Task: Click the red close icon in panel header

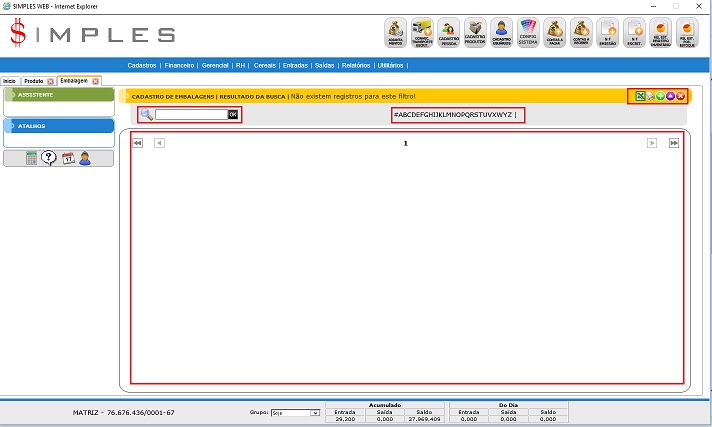Action: click(680, 96)
